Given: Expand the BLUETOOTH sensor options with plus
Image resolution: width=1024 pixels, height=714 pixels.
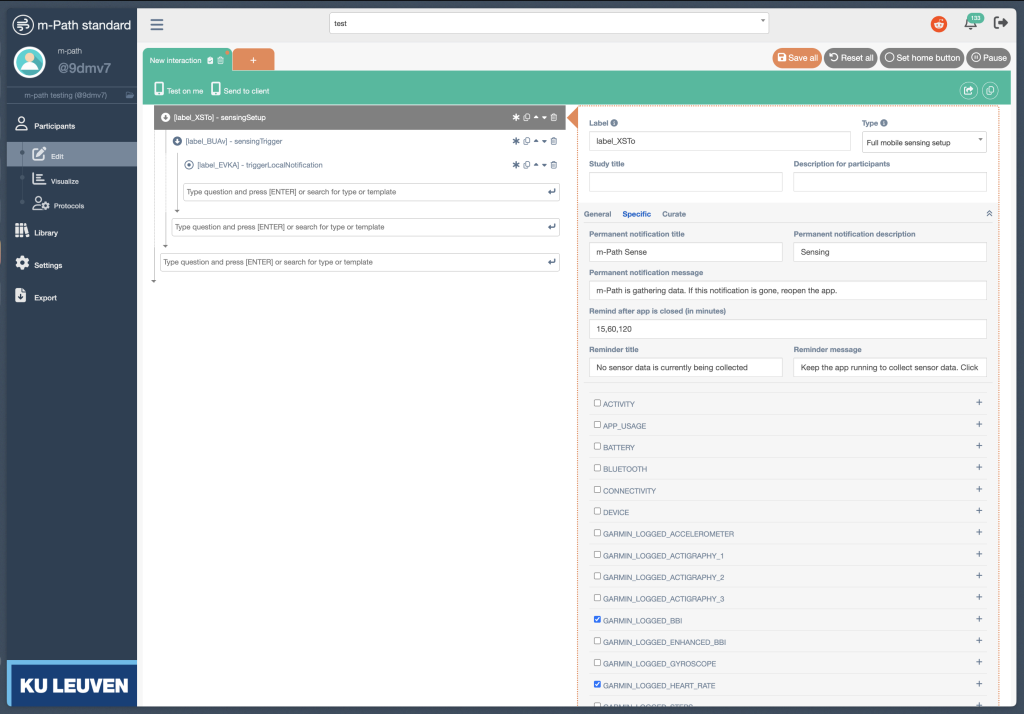Looking at the screenshot, I should (x=979, y=468).
